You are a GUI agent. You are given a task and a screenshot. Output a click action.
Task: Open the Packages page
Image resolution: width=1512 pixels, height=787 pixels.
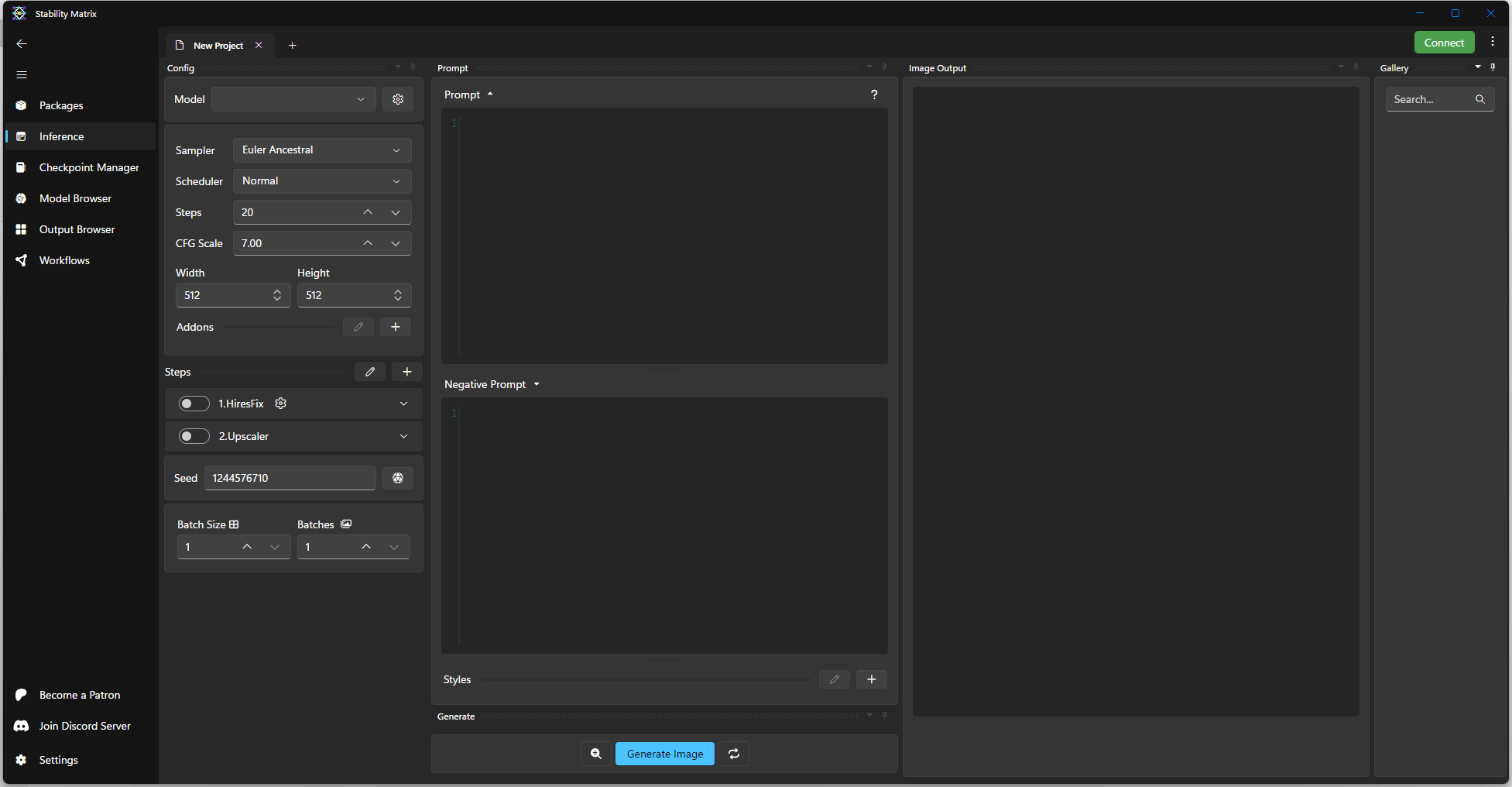80,105
